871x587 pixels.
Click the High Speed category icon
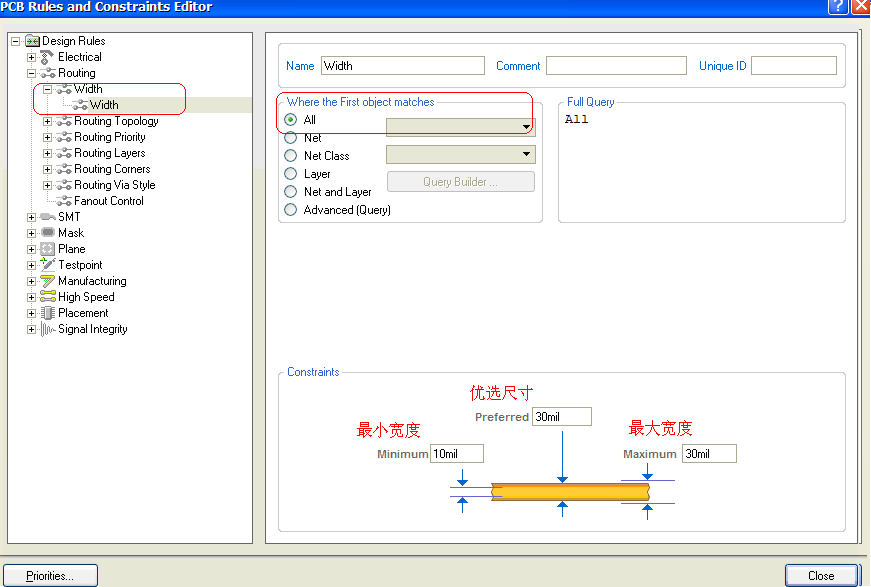click(x=48, y=297)
